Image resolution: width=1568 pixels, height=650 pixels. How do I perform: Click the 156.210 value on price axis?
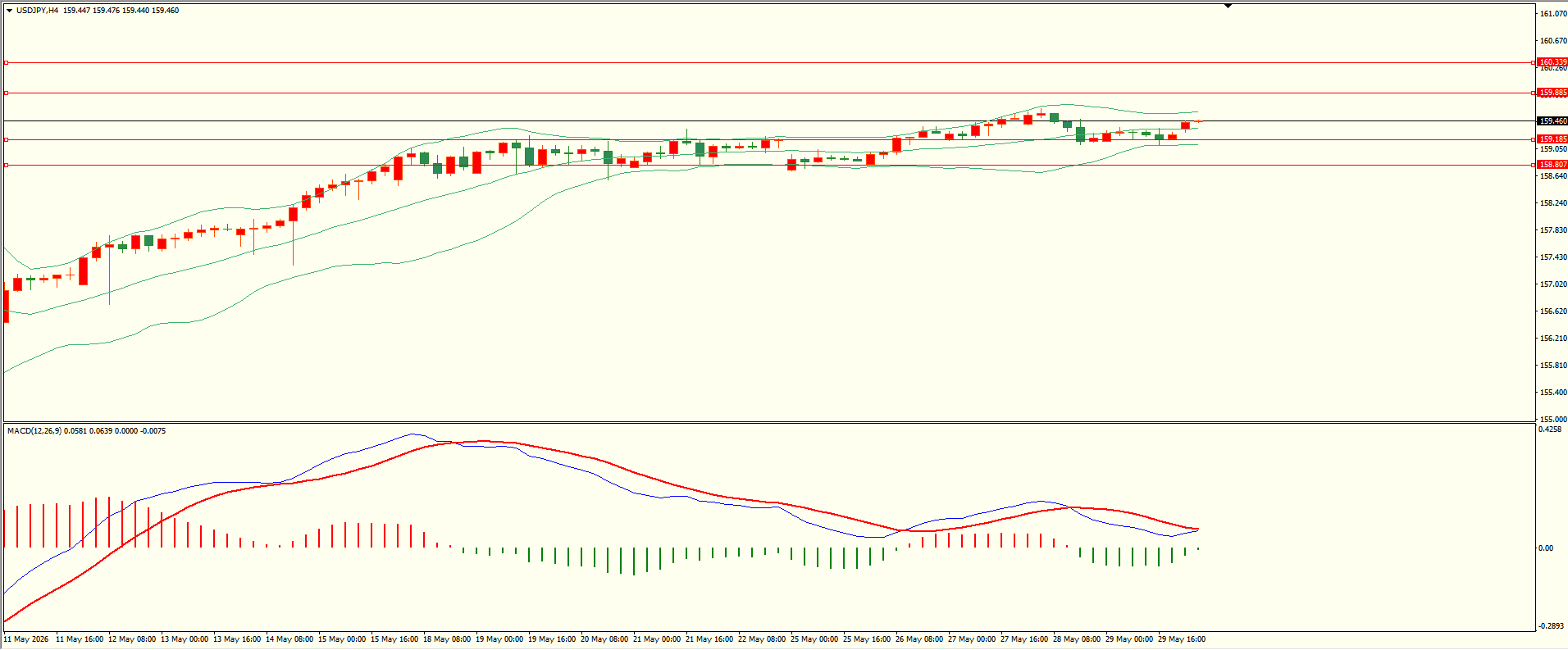pos(1553,339)
